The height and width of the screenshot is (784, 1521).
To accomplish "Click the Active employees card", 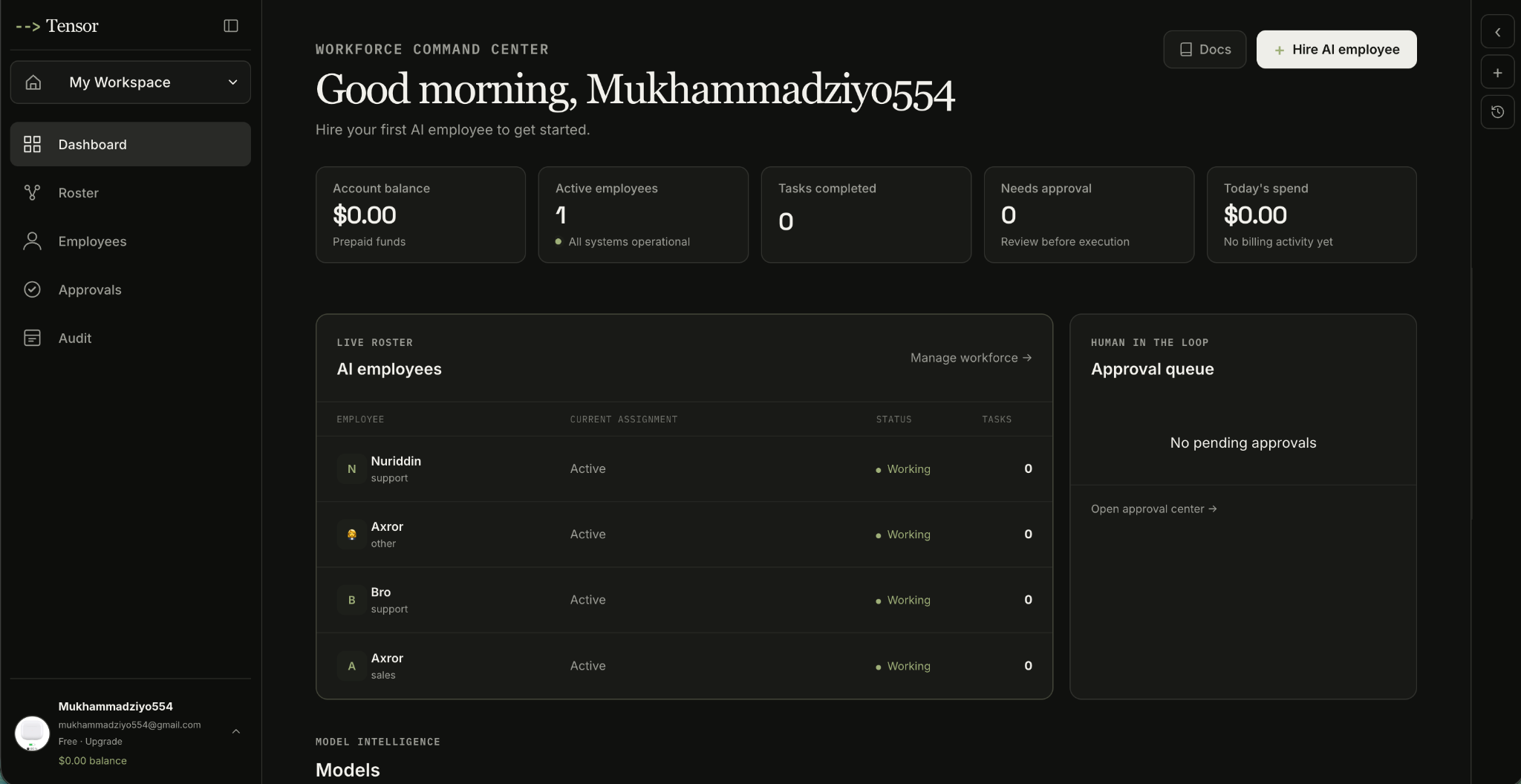I will (643, 215).
